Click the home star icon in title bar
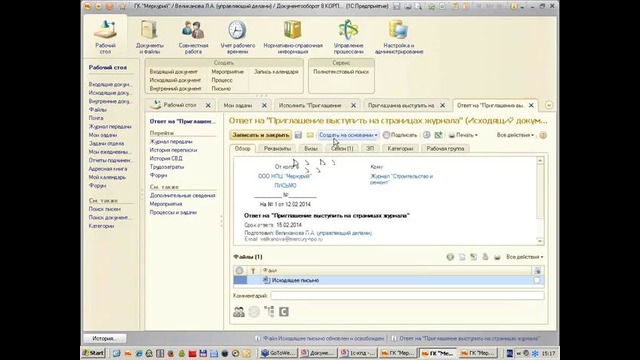The image size is (640, 360). [122, 7]
